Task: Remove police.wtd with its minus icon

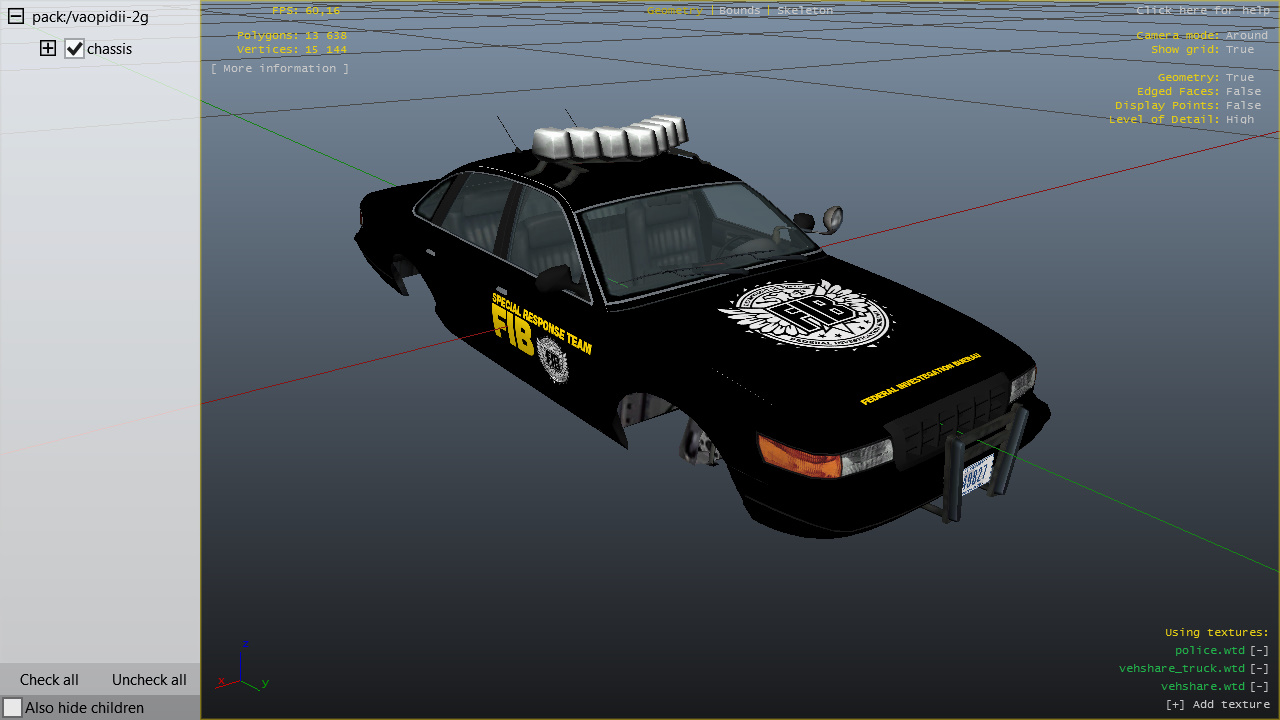Action: [x=1259, y=650]
